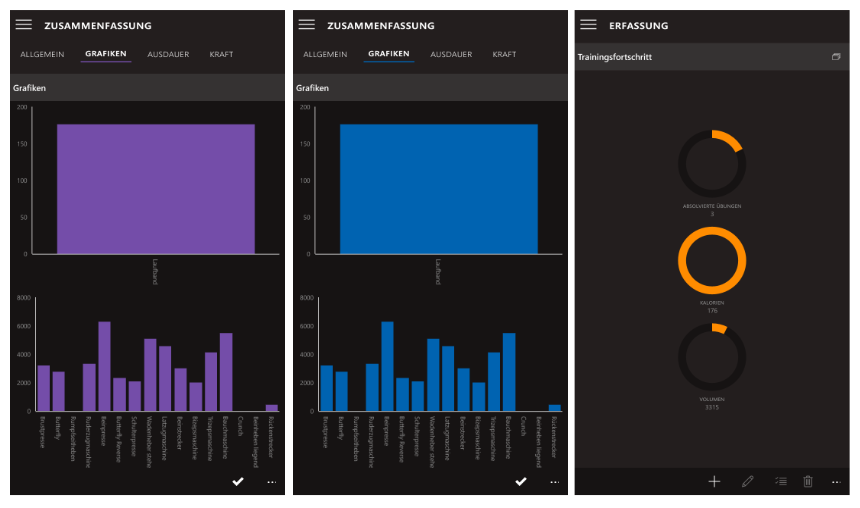This screenshot has height=508, width=860.
Task: Open more options dots on purple screen
Action: [x=271, y=482]
